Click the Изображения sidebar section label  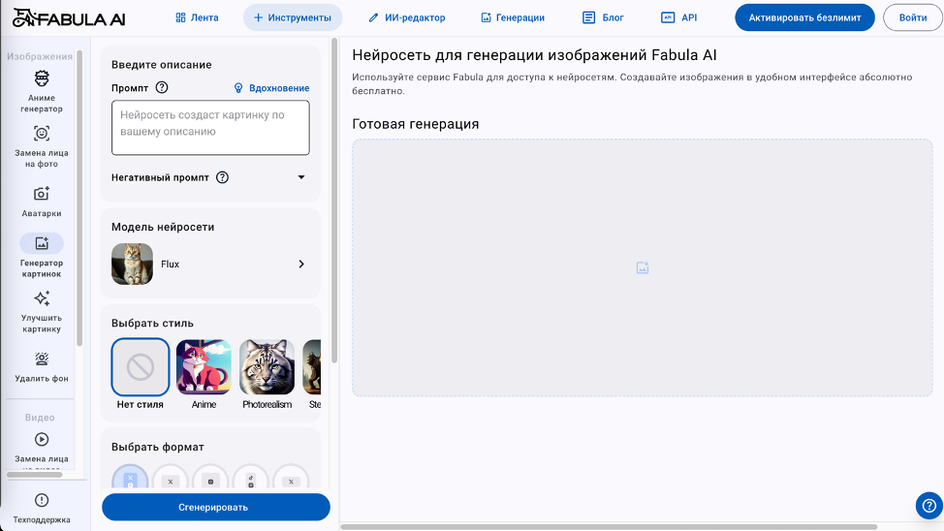point(40,56)
